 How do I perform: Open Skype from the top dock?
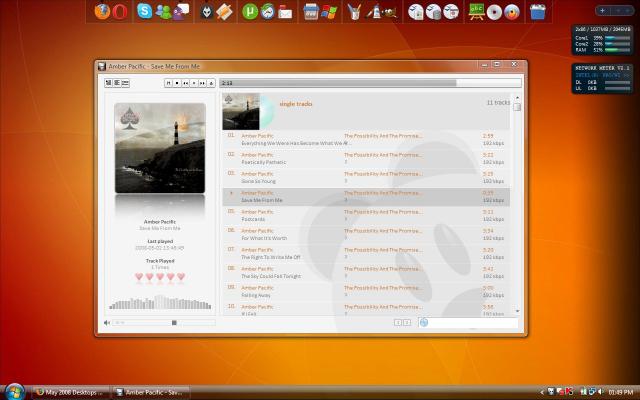click(144, 11)
